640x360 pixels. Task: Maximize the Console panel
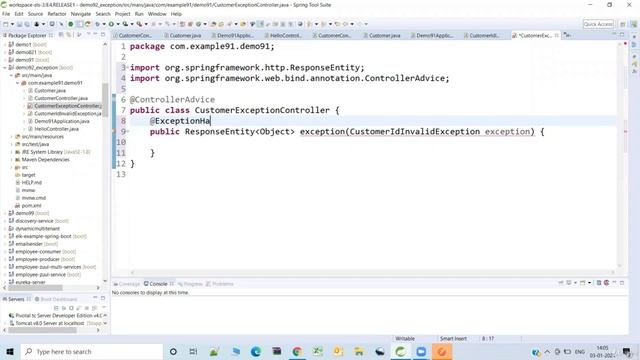pyautogui.click(x=622, y=283)
